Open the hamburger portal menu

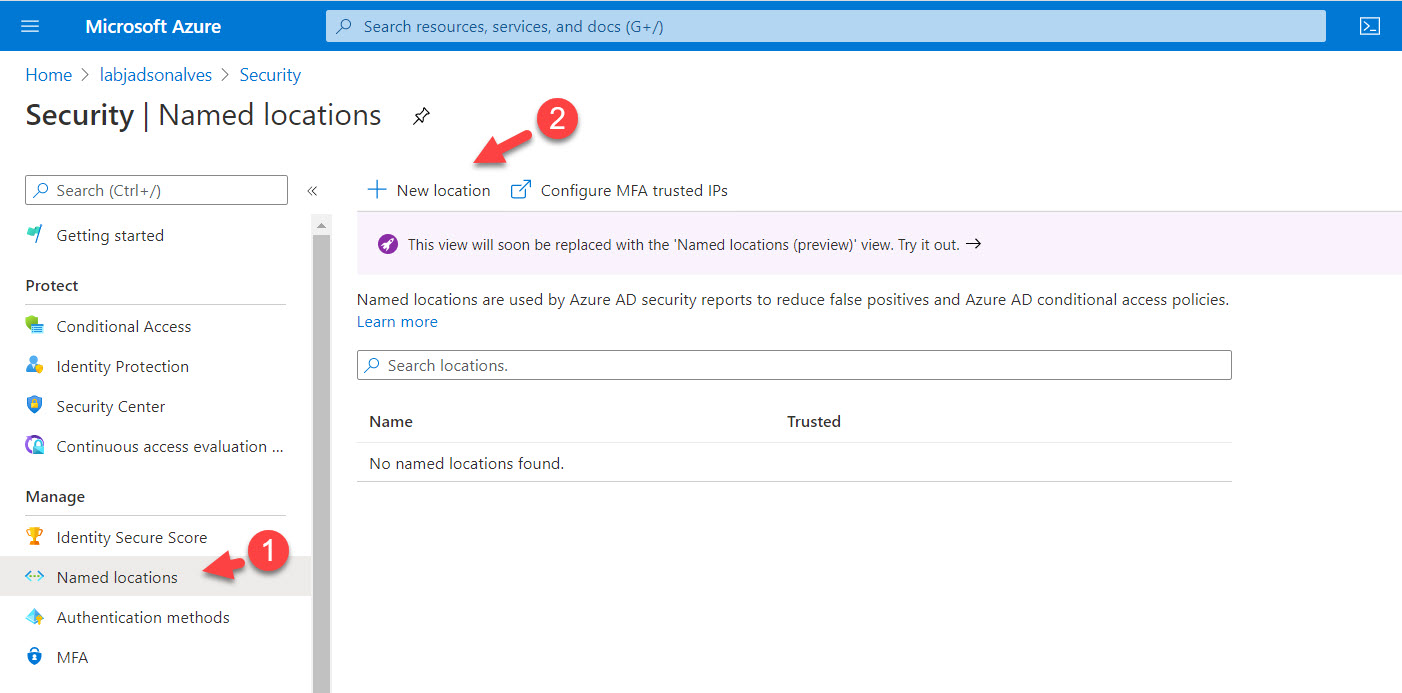coord(30,26)
